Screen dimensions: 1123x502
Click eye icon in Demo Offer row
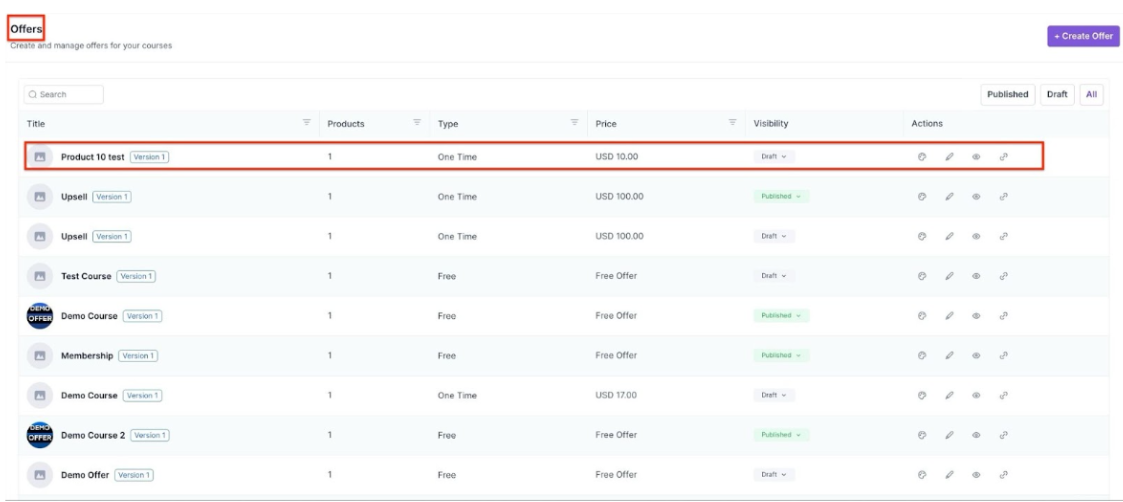[975, 475]
